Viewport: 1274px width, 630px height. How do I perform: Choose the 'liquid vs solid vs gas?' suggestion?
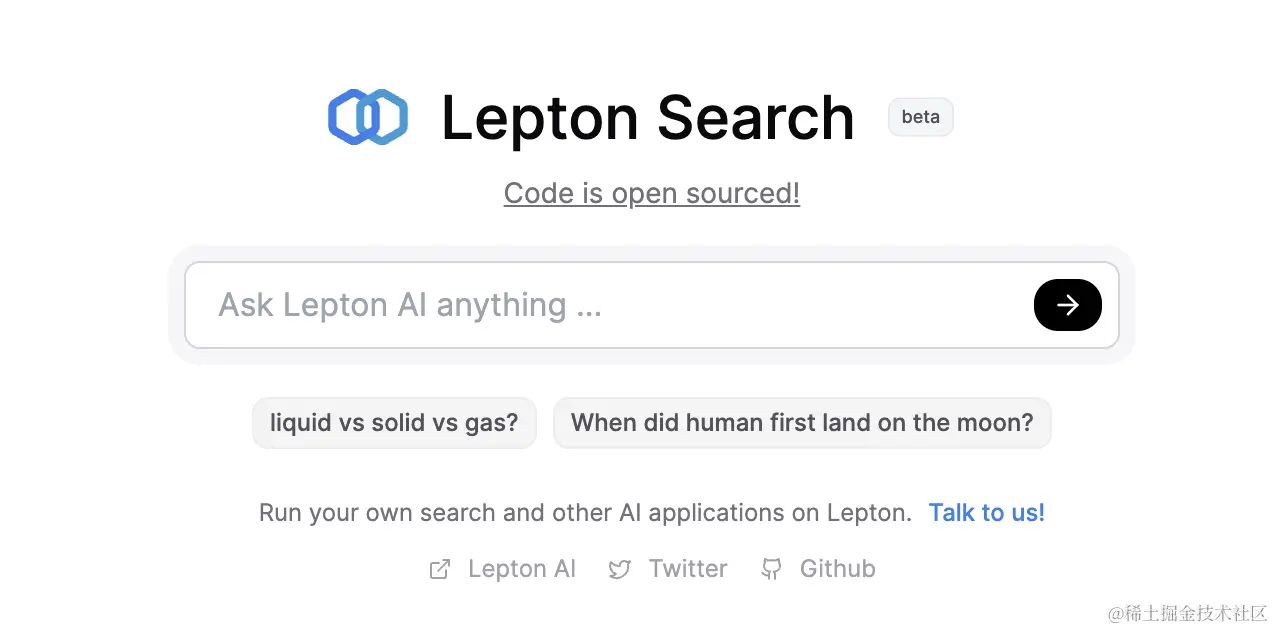(x=394, y=422)
